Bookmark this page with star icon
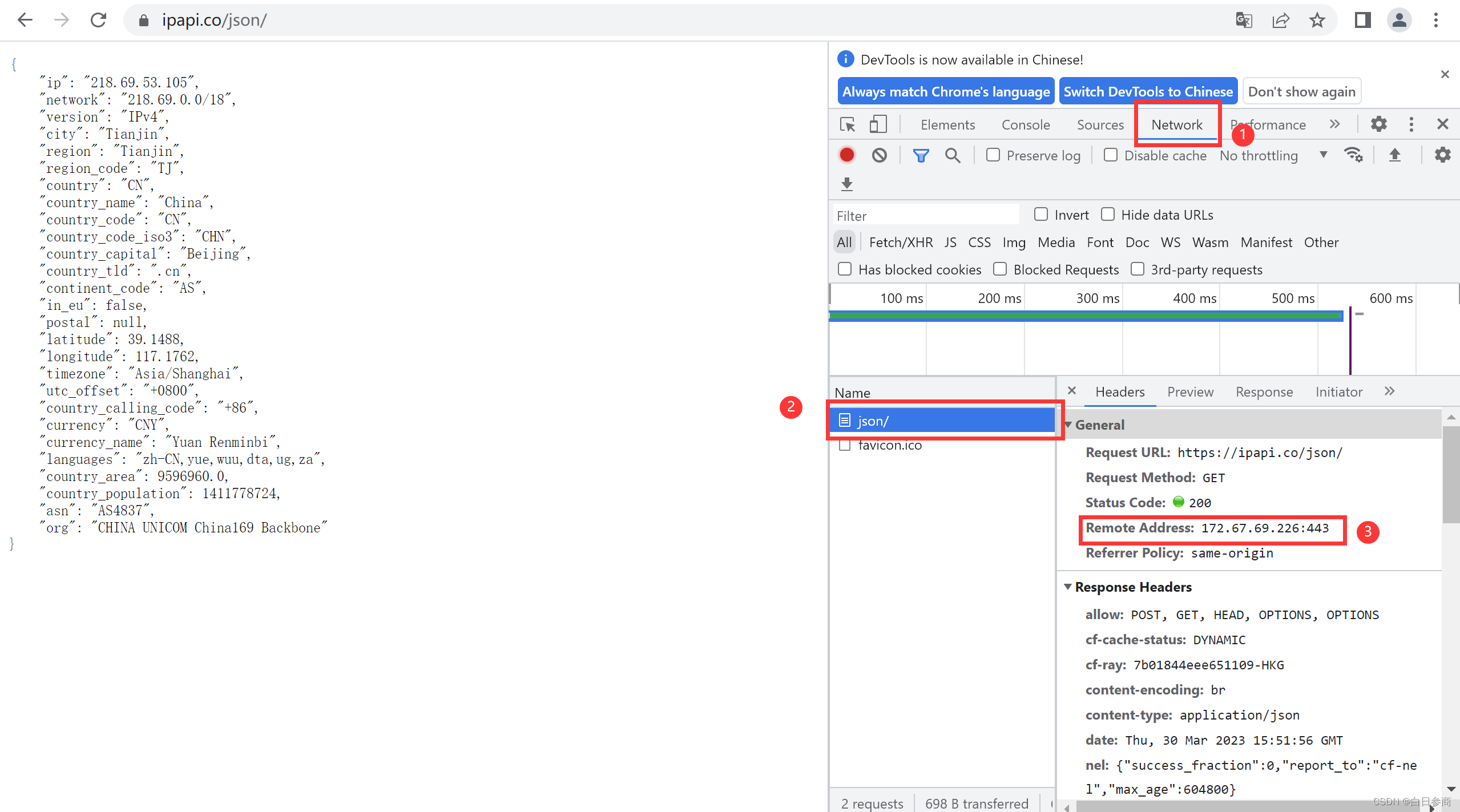This screenshot has width=1460, height=812. (1317, 21)
